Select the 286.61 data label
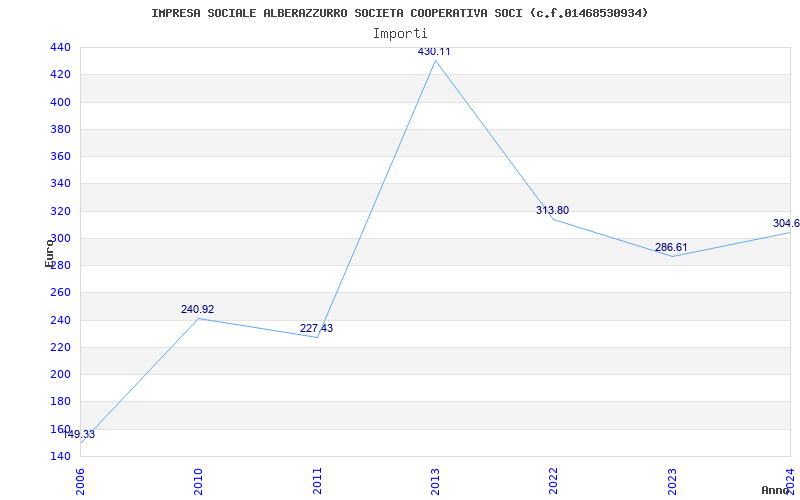Screen dimensions: 800x500 click(671, 247)
